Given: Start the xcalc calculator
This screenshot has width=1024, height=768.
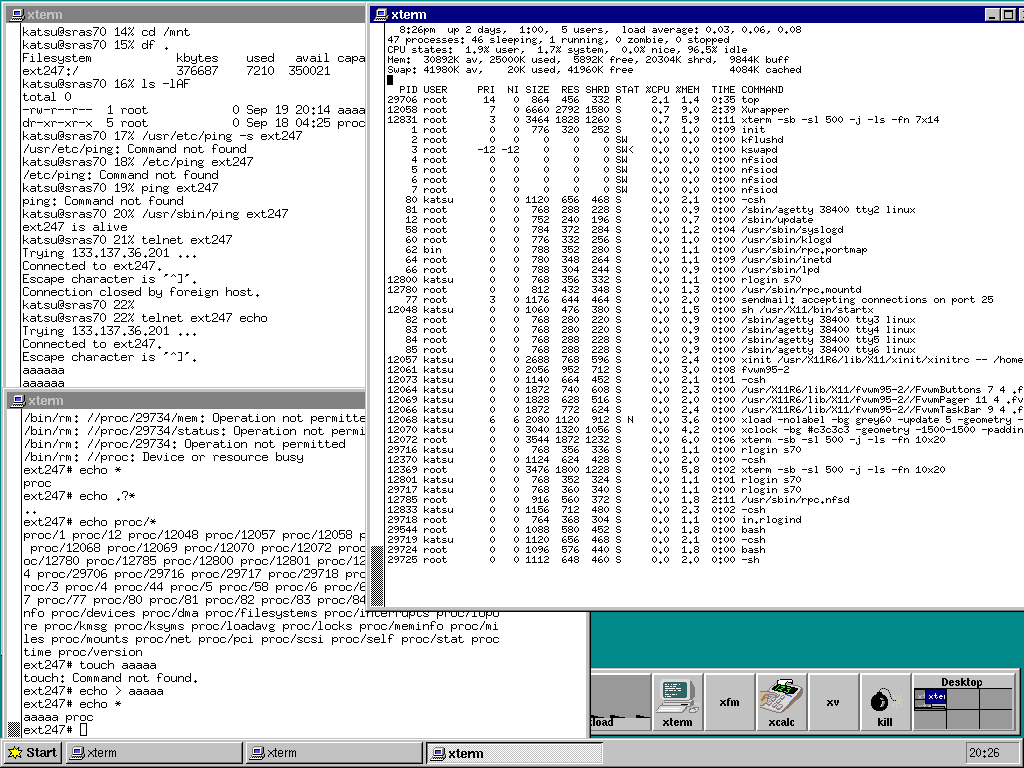Looking at the screenshot, I should pyautogui.click(x=781, y=700).
